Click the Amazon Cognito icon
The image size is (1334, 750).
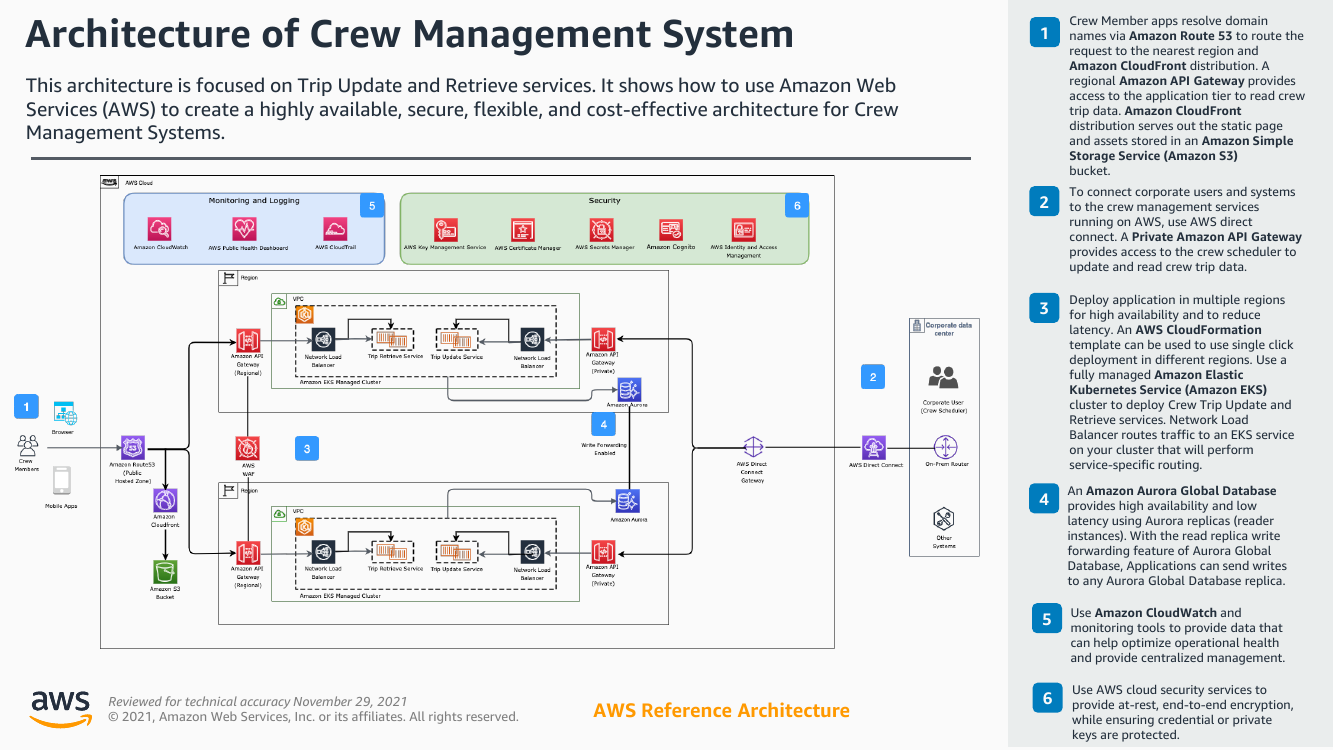tap(670, 229)
